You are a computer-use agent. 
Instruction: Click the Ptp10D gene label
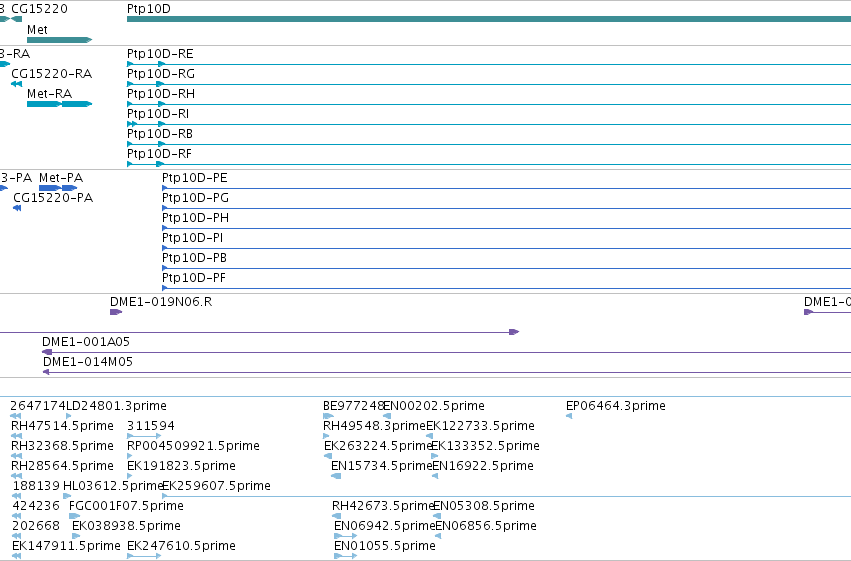tap(148, 9)
